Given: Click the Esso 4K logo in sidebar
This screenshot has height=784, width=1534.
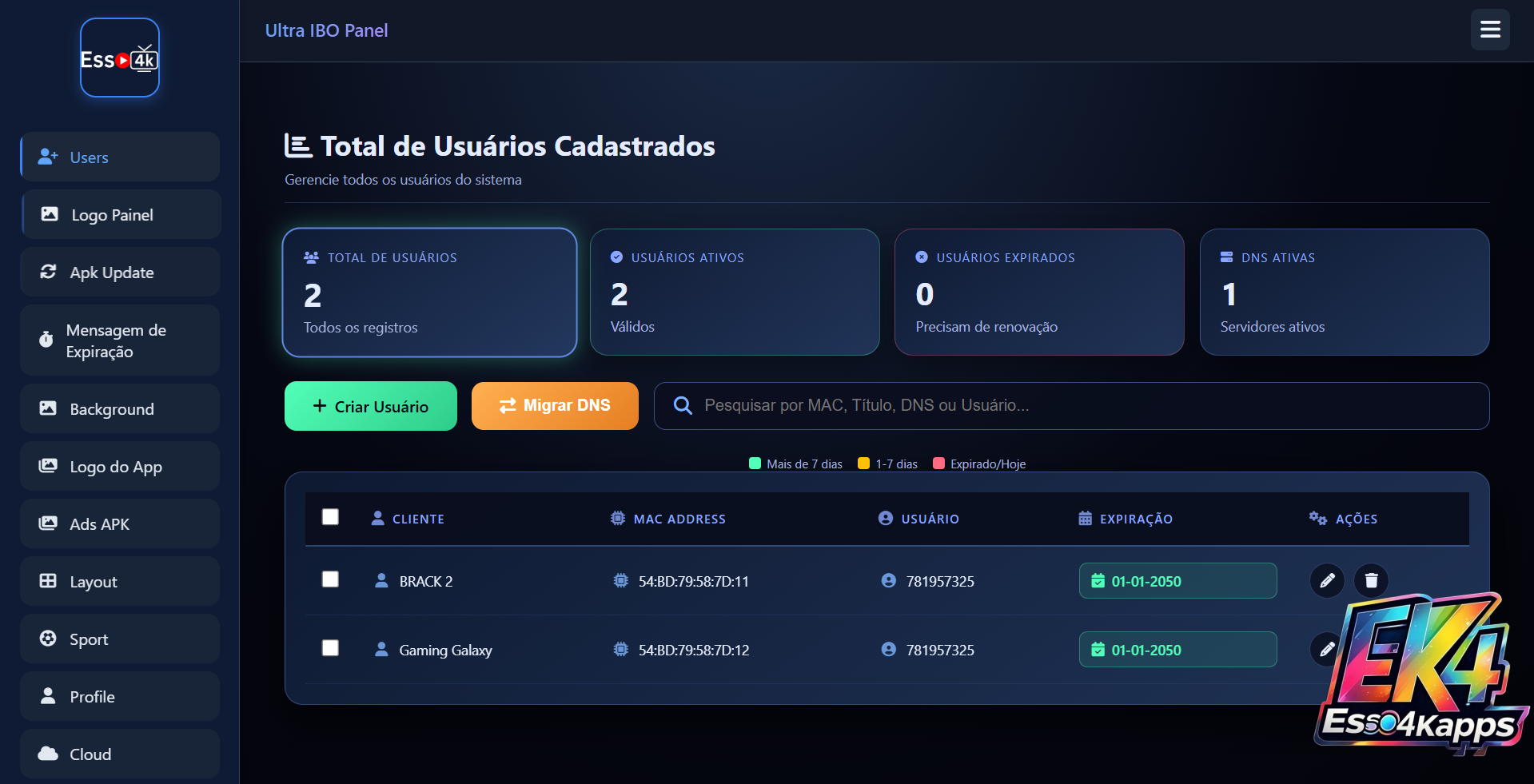Looking at the screenshot, I should [120, 58].
